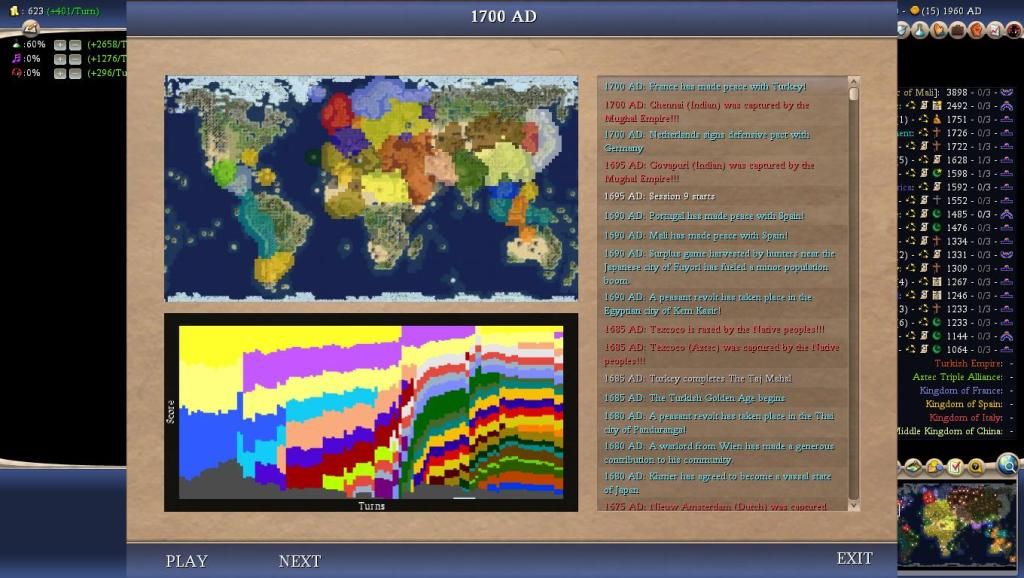Screen dimensions: 1024x578
Task: Click the gold coin beside 1960 AD
Action: click(x=914, y=10)
